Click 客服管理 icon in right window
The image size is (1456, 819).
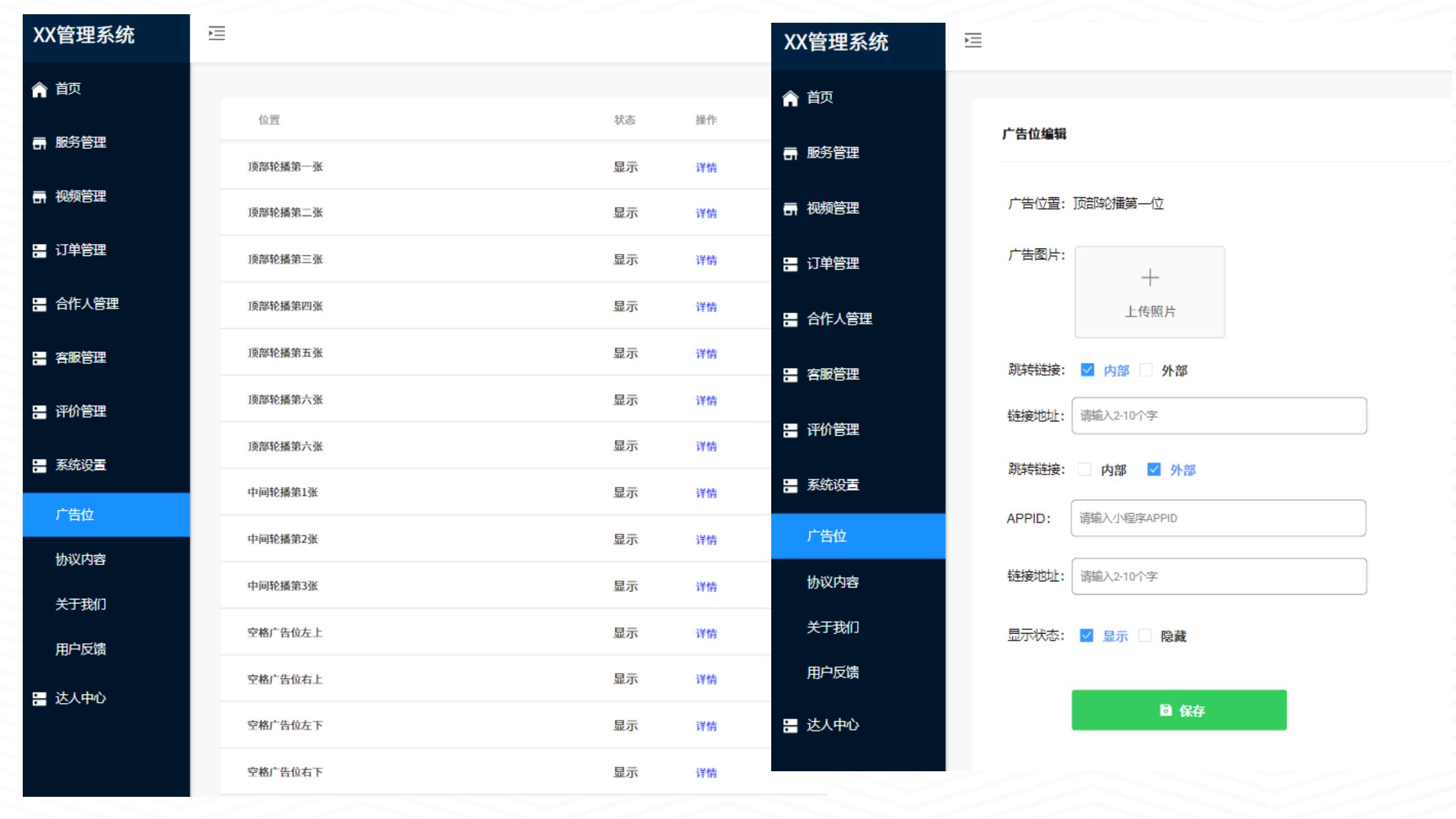(791, 375)
